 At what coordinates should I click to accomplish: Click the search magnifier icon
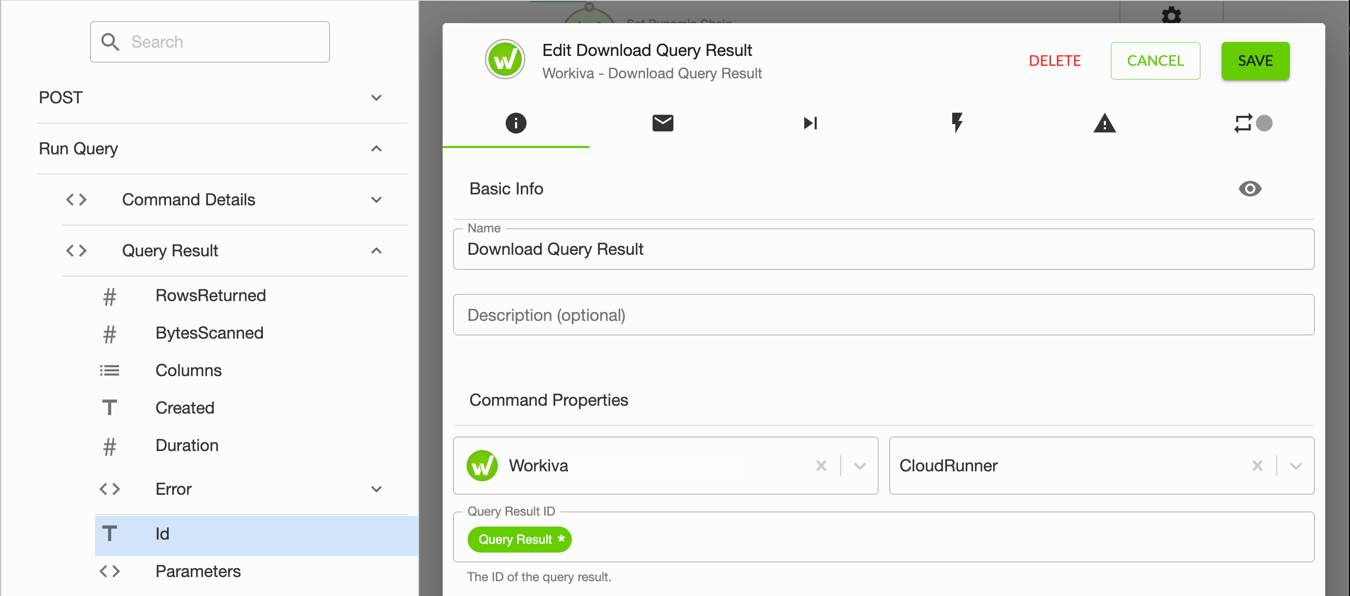tap(111, 42)
